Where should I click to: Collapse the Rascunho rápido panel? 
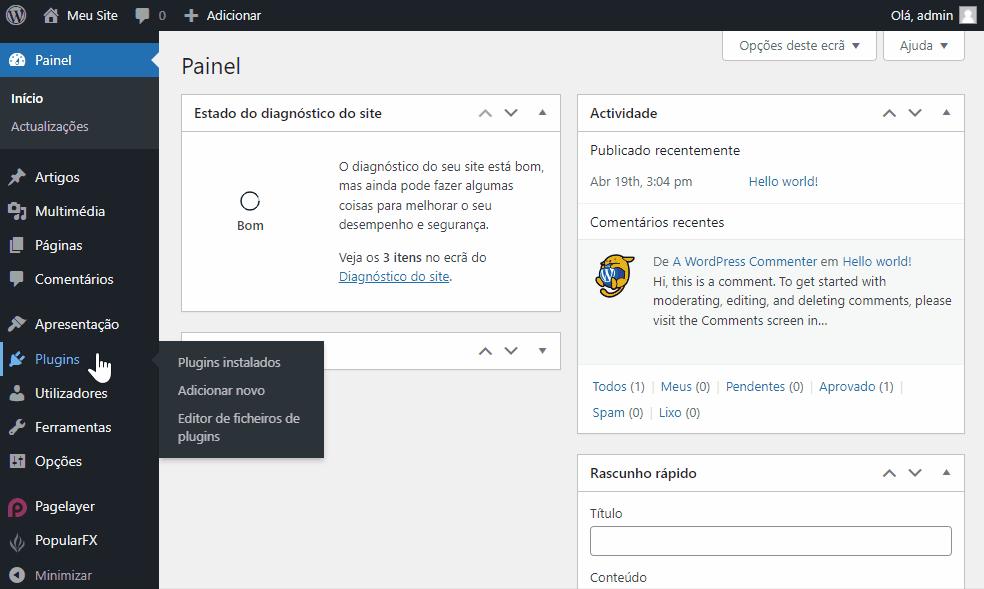946,473
